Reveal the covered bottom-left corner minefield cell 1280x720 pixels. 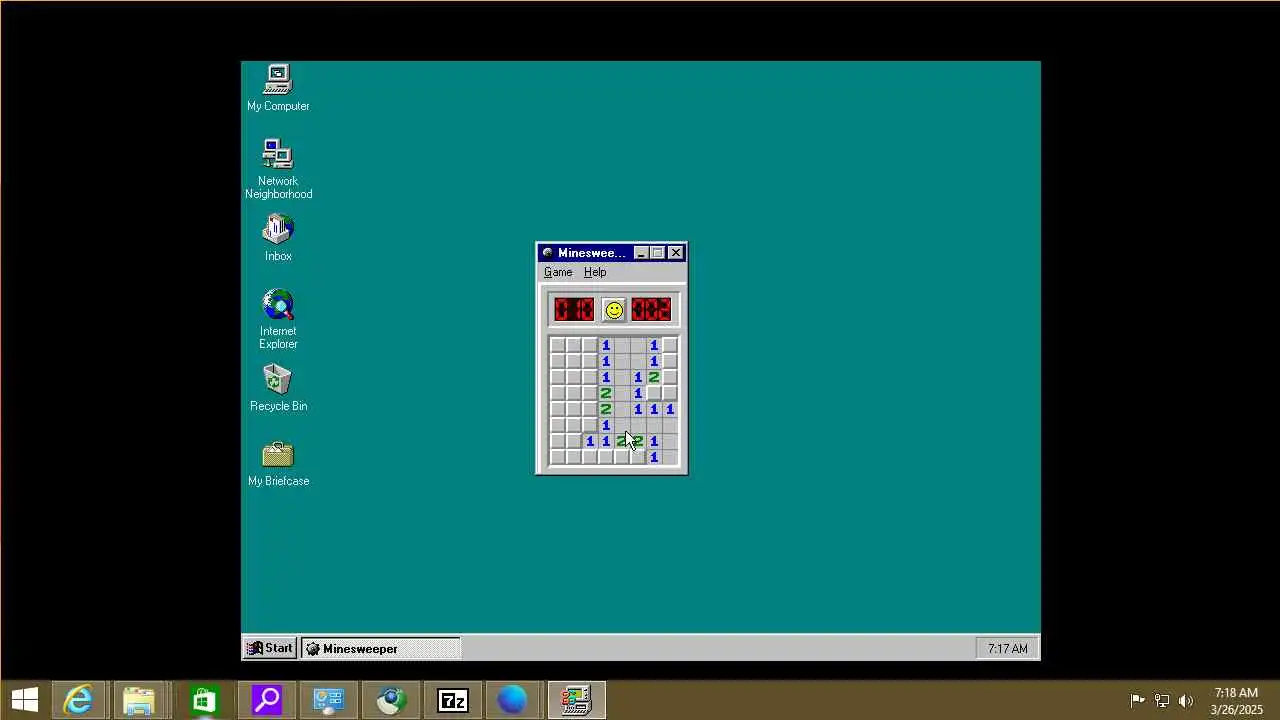(x=558, y=457)
